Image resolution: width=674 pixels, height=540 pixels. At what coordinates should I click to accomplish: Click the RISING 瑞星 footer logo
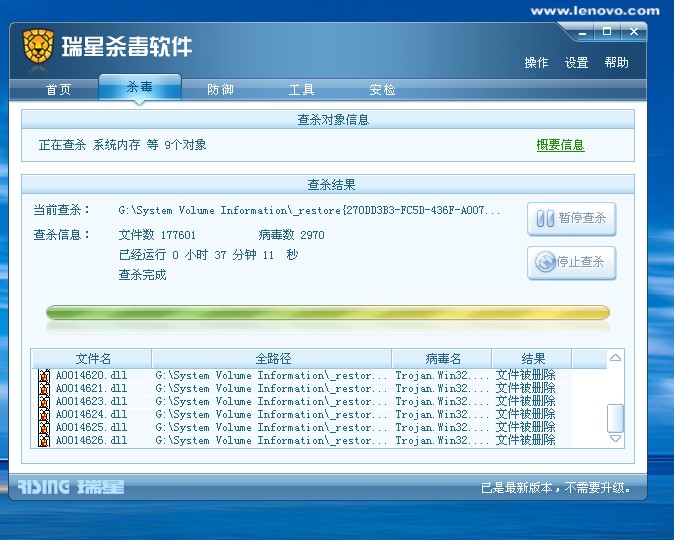click(71, 487)
